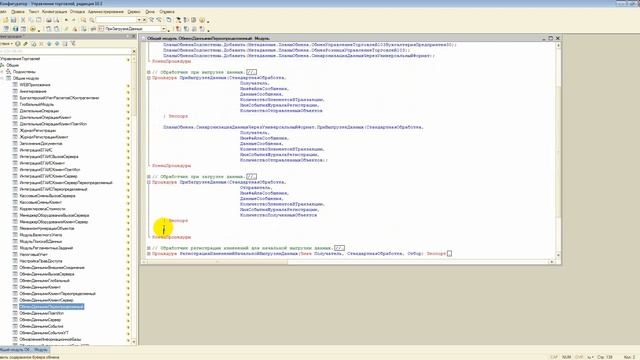The width and height of the screenshot is (640, 360).
Task: Switch to the module tab in the bottom window bar
Action: pyautogui.click(x=24, y=350)
